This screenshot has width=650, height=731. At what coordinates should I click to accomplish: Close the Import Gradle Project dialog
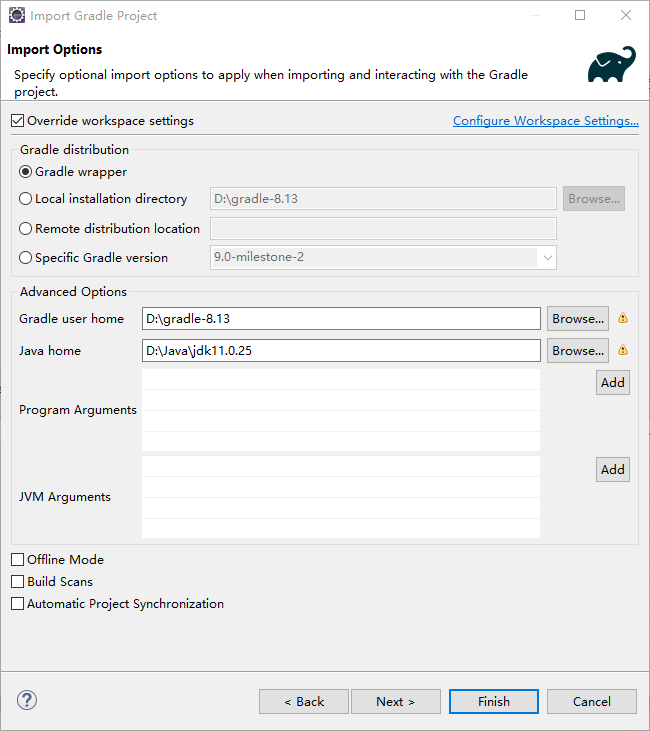(x=626, y=15)
